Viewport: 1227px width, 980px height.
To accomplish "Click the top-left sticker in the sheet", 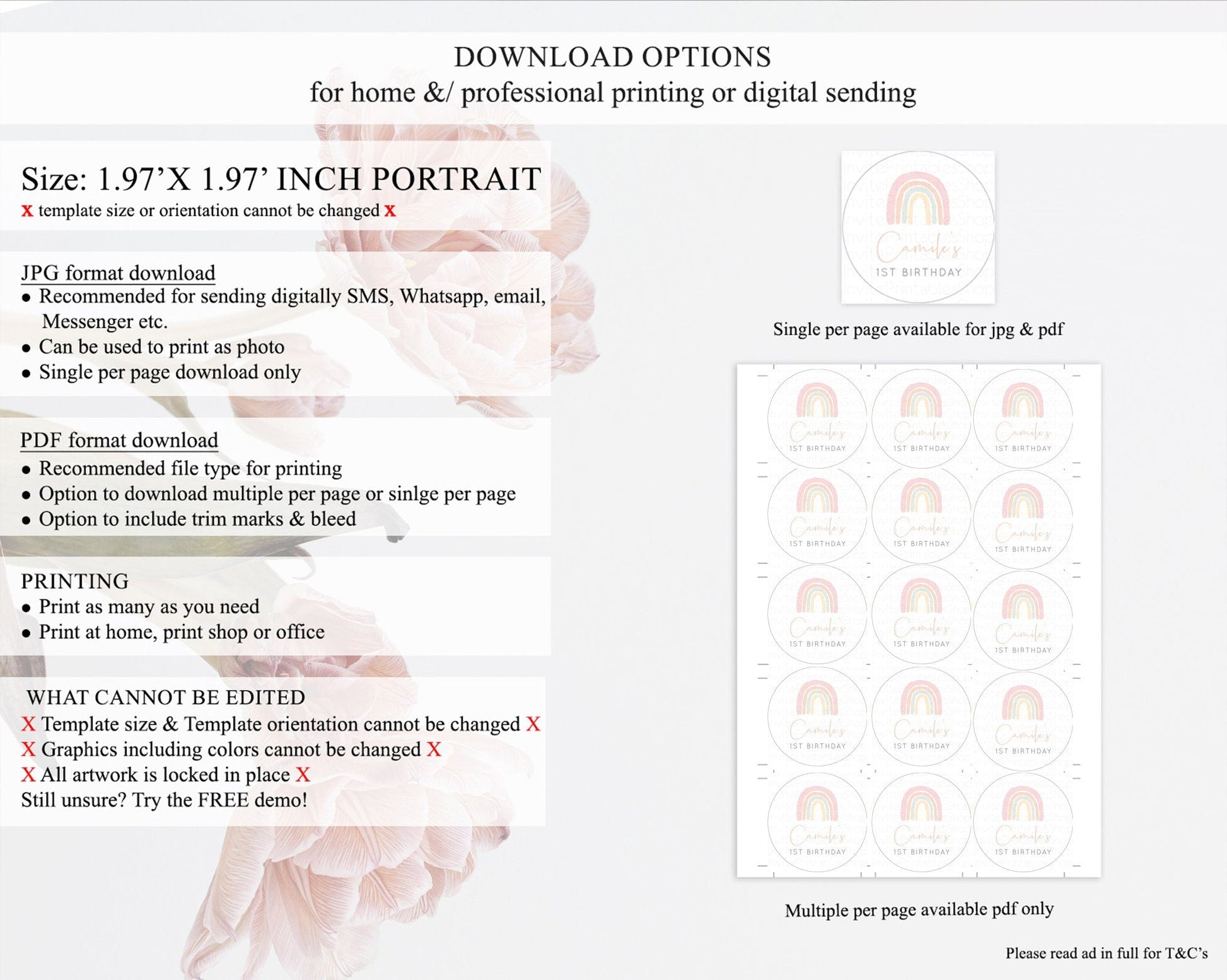I will [817, 418].
